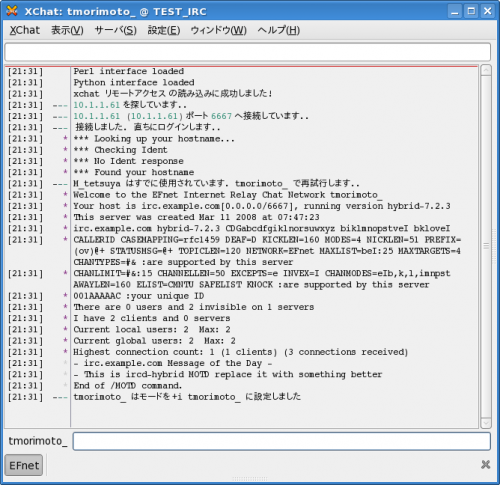Click 'Current global users: 2 Max: 2' line
This screenshot has width=500, height=485.
pyautogui.click(x=155, y=341)
